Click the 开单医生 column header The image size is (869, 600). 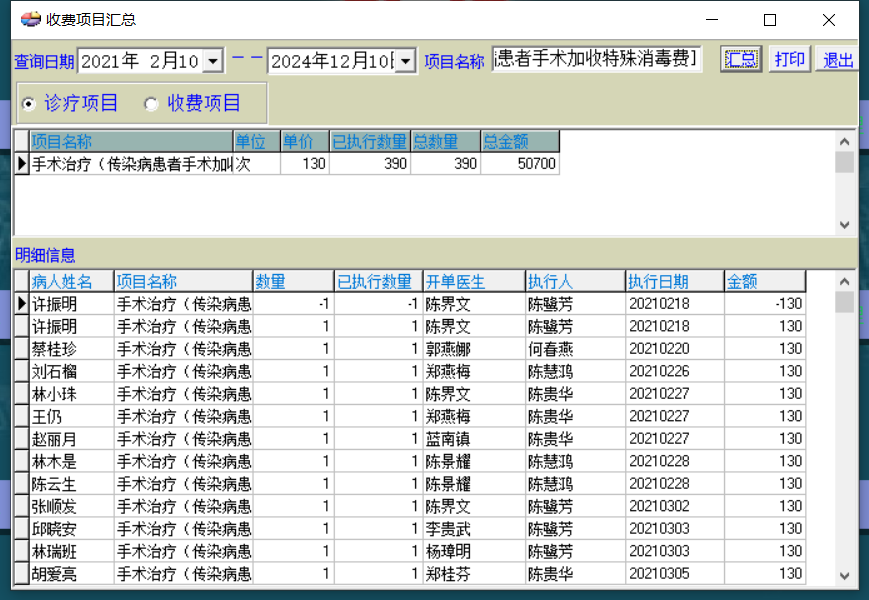pyautogui.click(x=474, y=281)
